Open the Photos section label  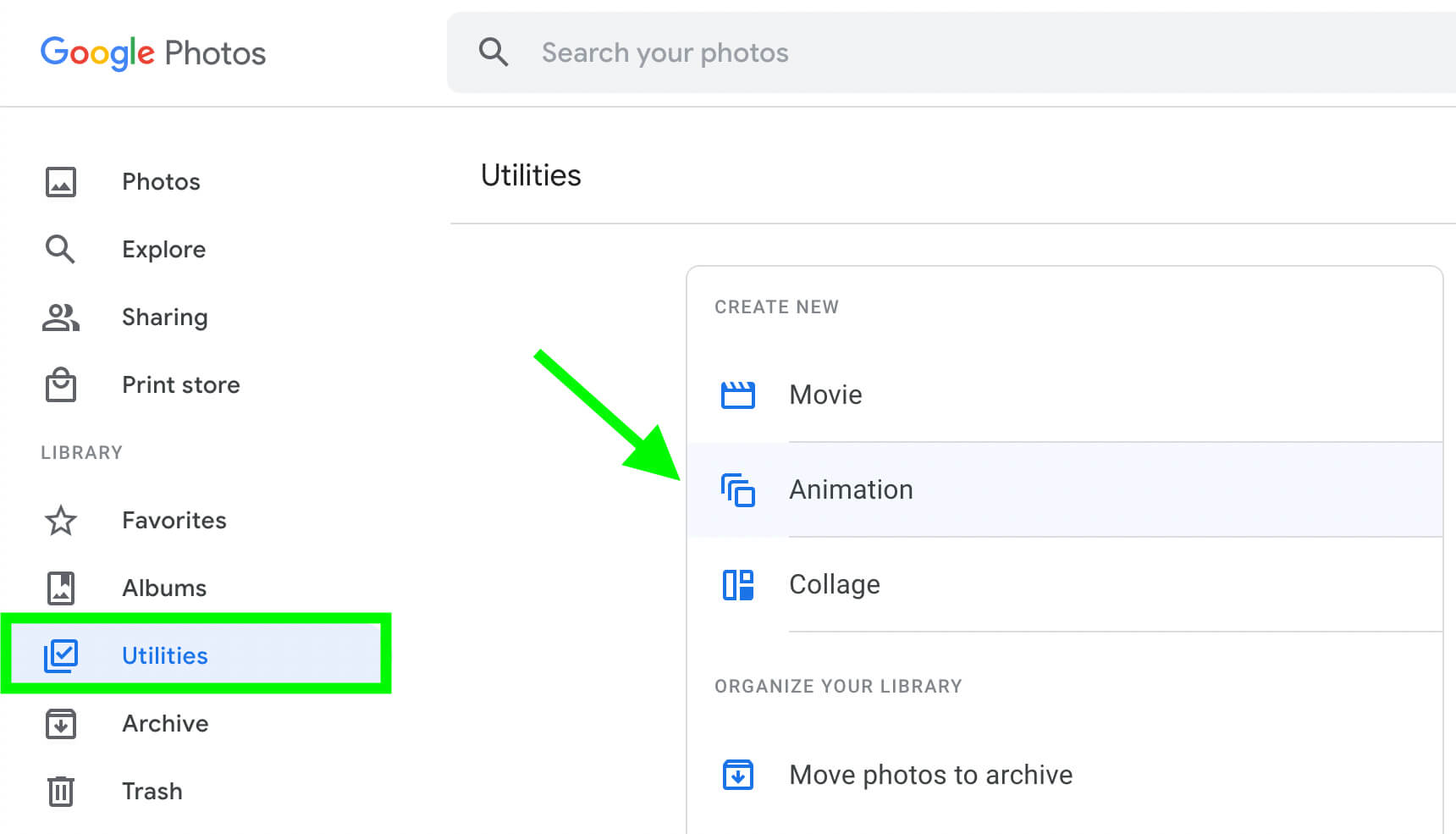[x=161, y=182]
